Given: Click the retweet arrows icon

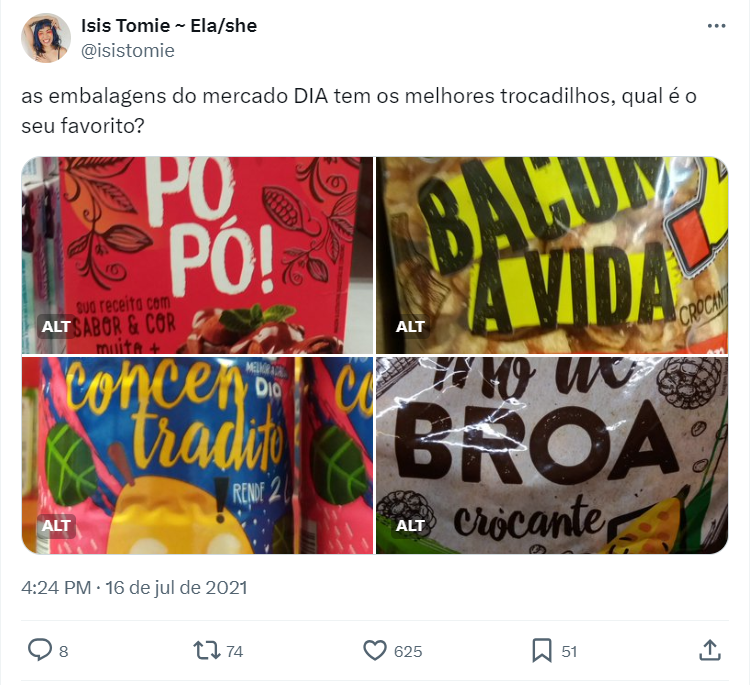Looking at the screenshot, I should 207,651.
